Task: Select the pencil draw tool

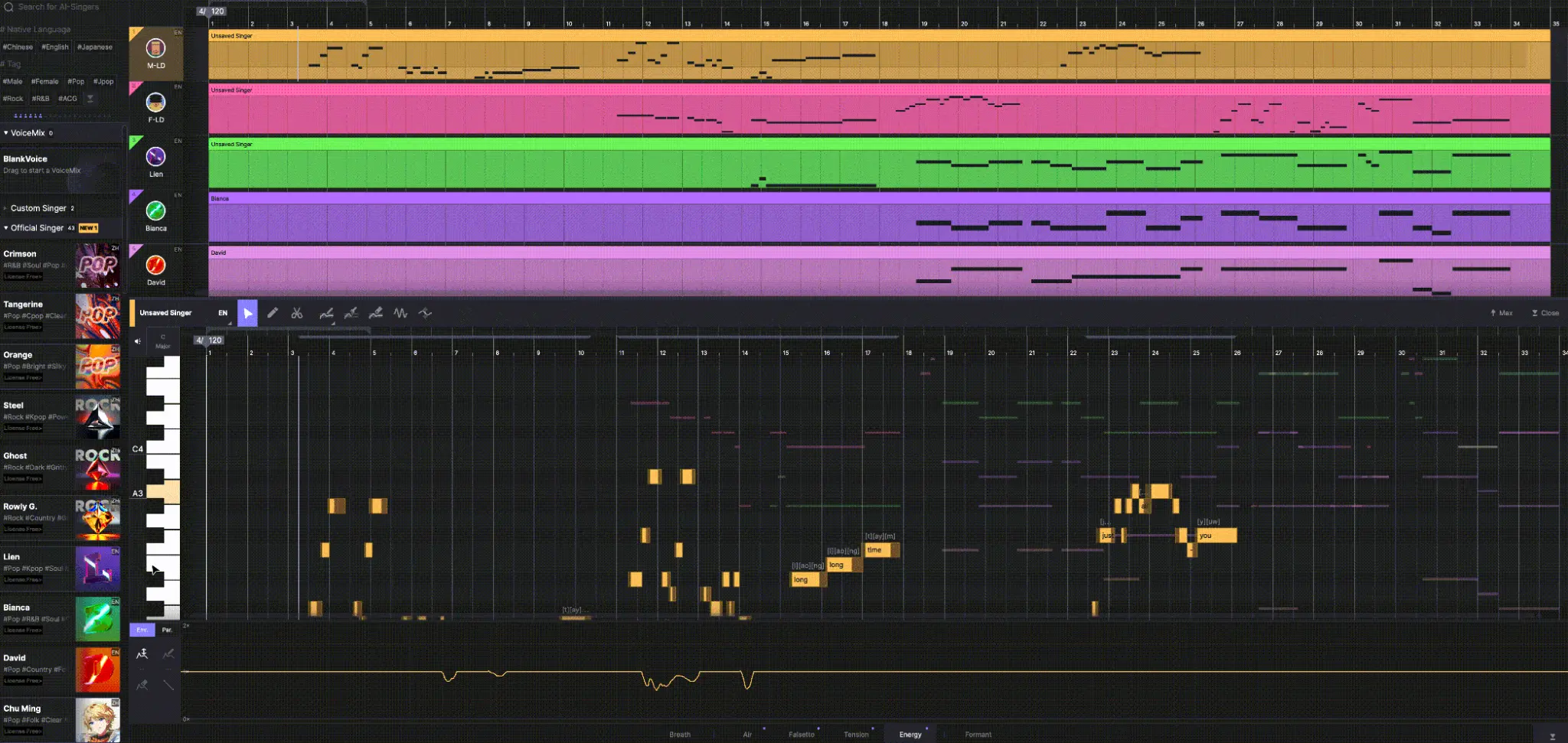Action: point(273,313)
